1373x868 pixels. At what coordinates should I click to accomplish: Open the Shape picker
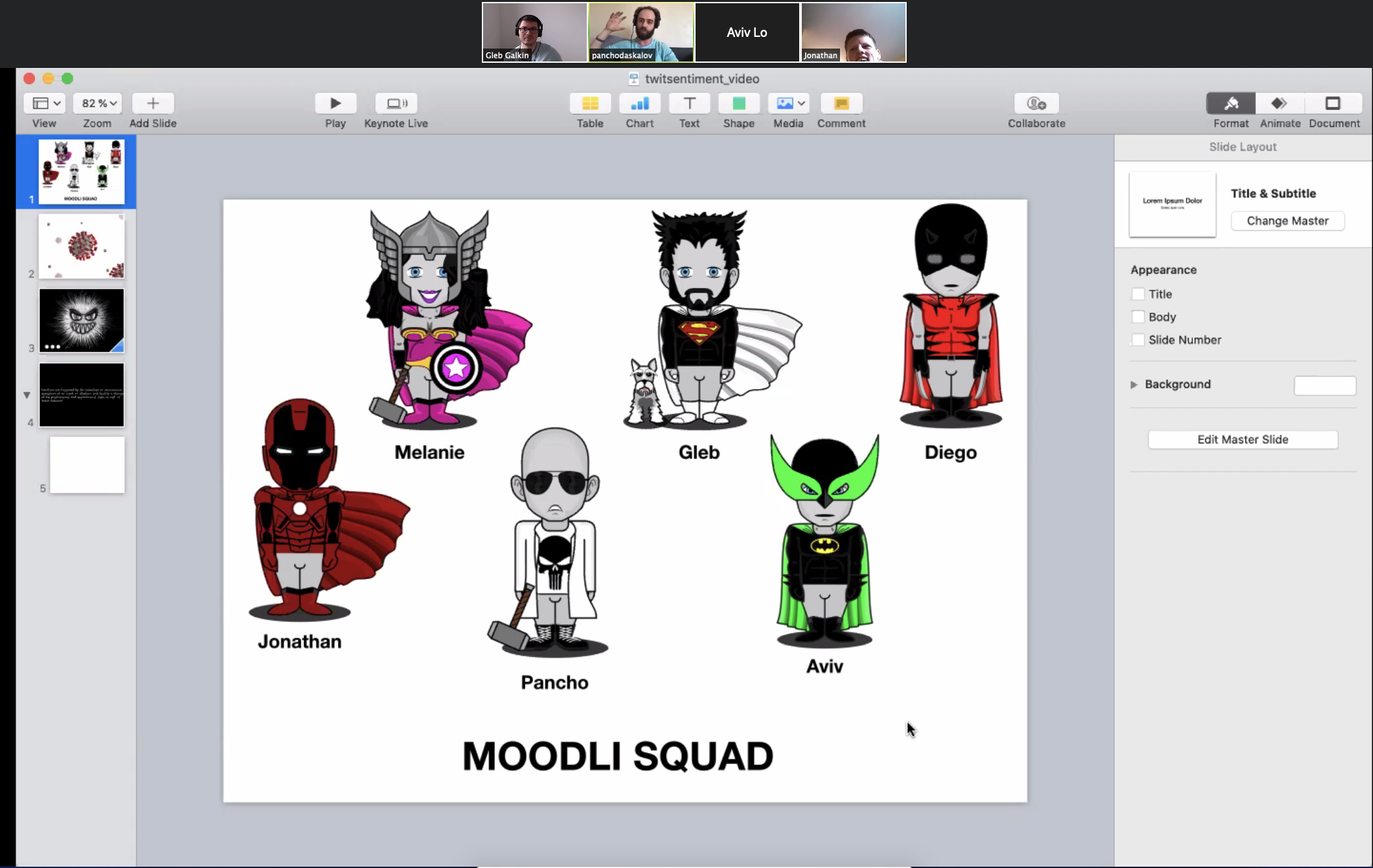pos(739,103)
